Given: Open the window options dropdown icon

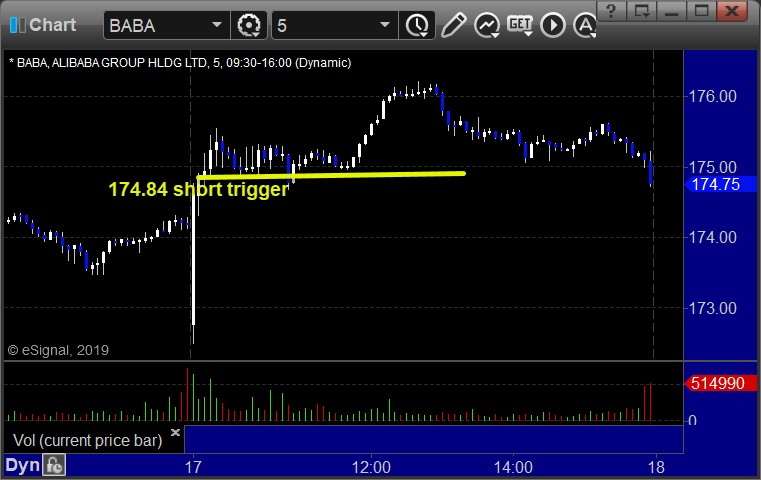Looking at the screenshot, I should [x=641, y=11].
